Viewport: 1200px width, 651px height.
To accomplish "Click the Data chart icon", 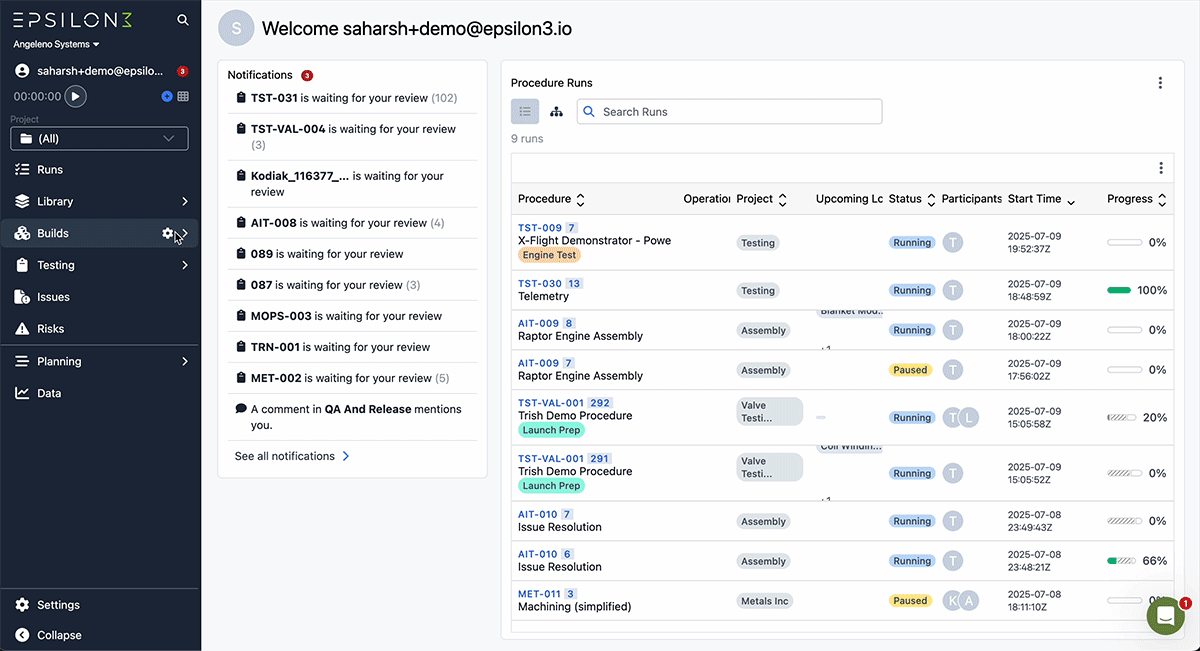I will (22, 393).
